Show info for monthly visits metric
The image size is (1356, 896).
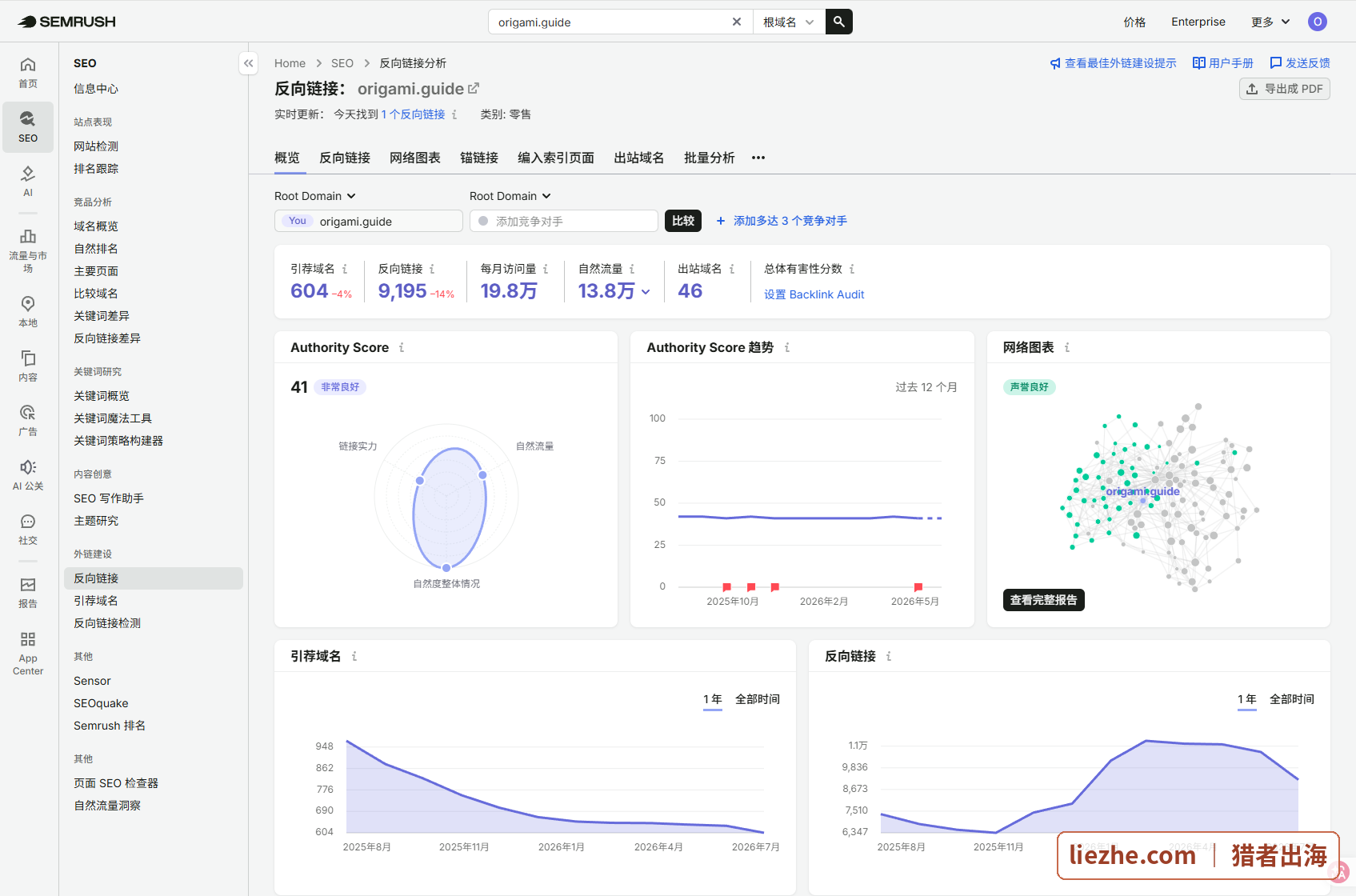pos(546,269)
